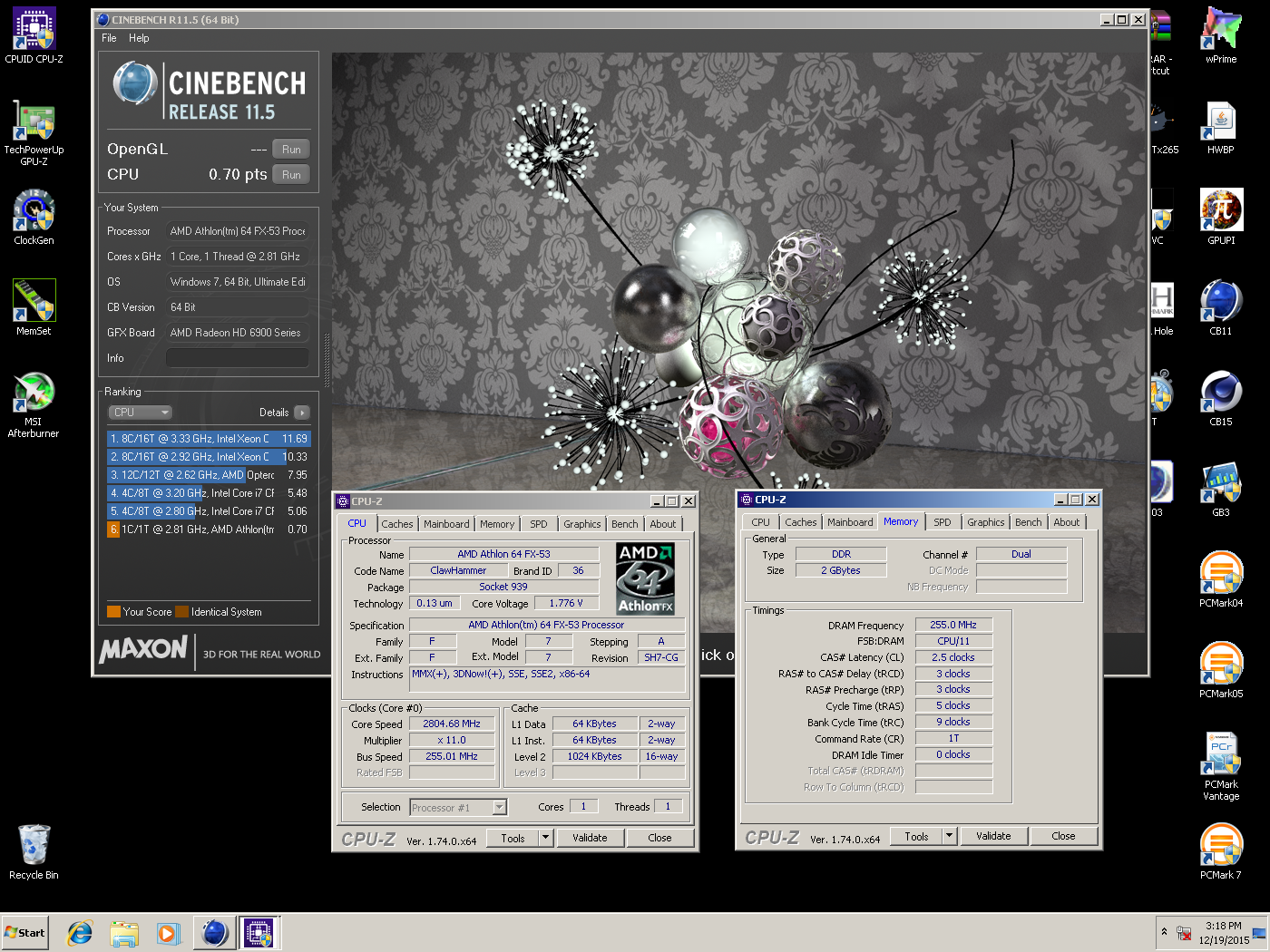Select ranking row 8C/16T @ 3.33 GHz Xeon
Image resolution: width=1270 pixels, height=952 pixels.
209,439
